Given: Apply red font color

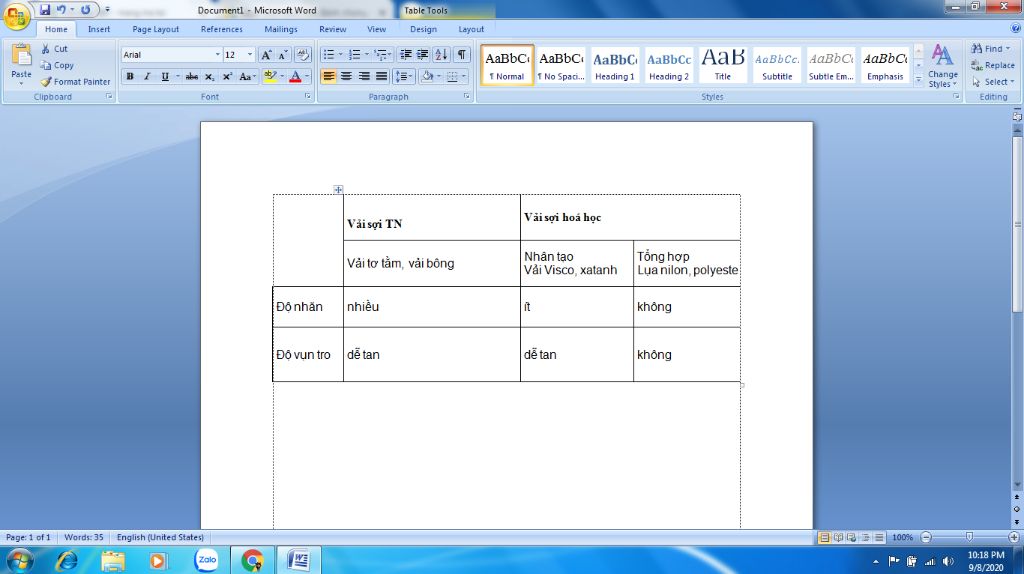Looking at the screenshot, I should tap(295, 76).
